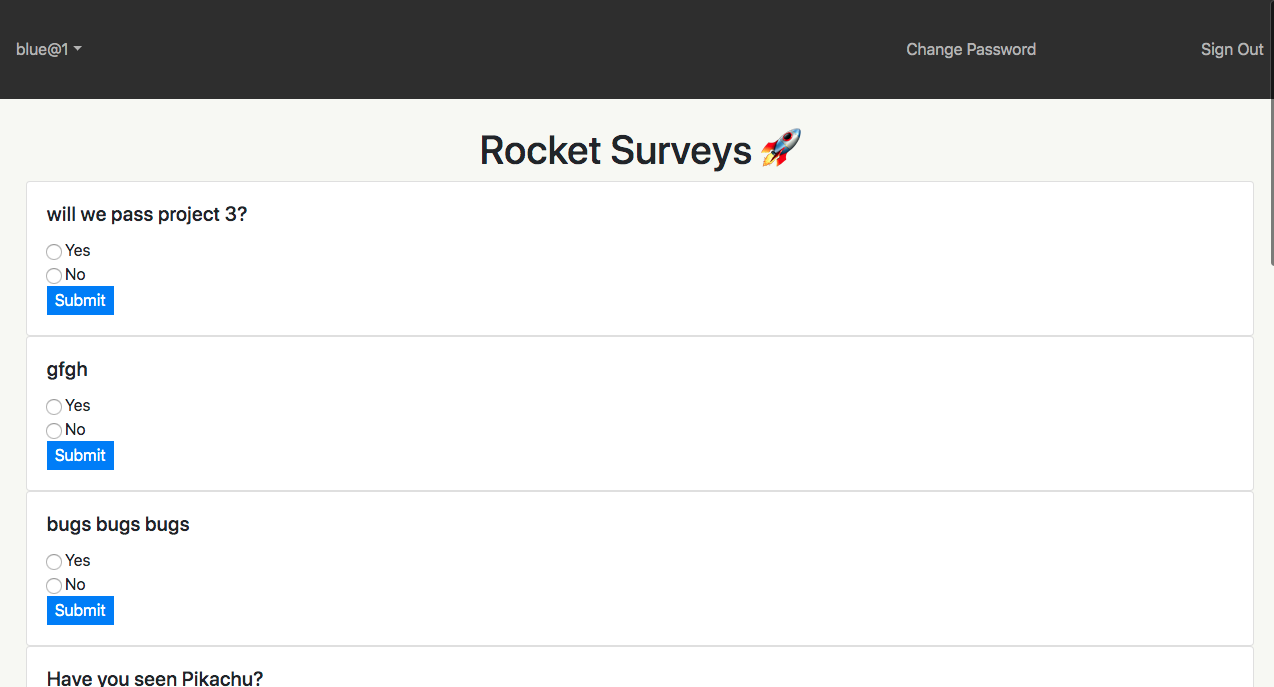The height and width of the screenshot is (687, 1274).
Task: Open the Change Password page
Action: (970, 49)
